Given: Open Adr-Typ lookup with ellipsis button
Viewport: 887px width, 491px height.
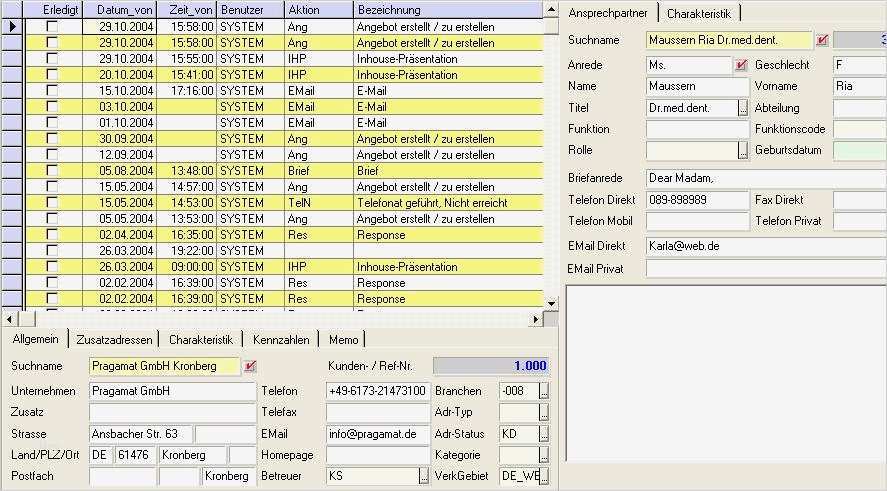Looking at the screenshot, I should point(544,412).
